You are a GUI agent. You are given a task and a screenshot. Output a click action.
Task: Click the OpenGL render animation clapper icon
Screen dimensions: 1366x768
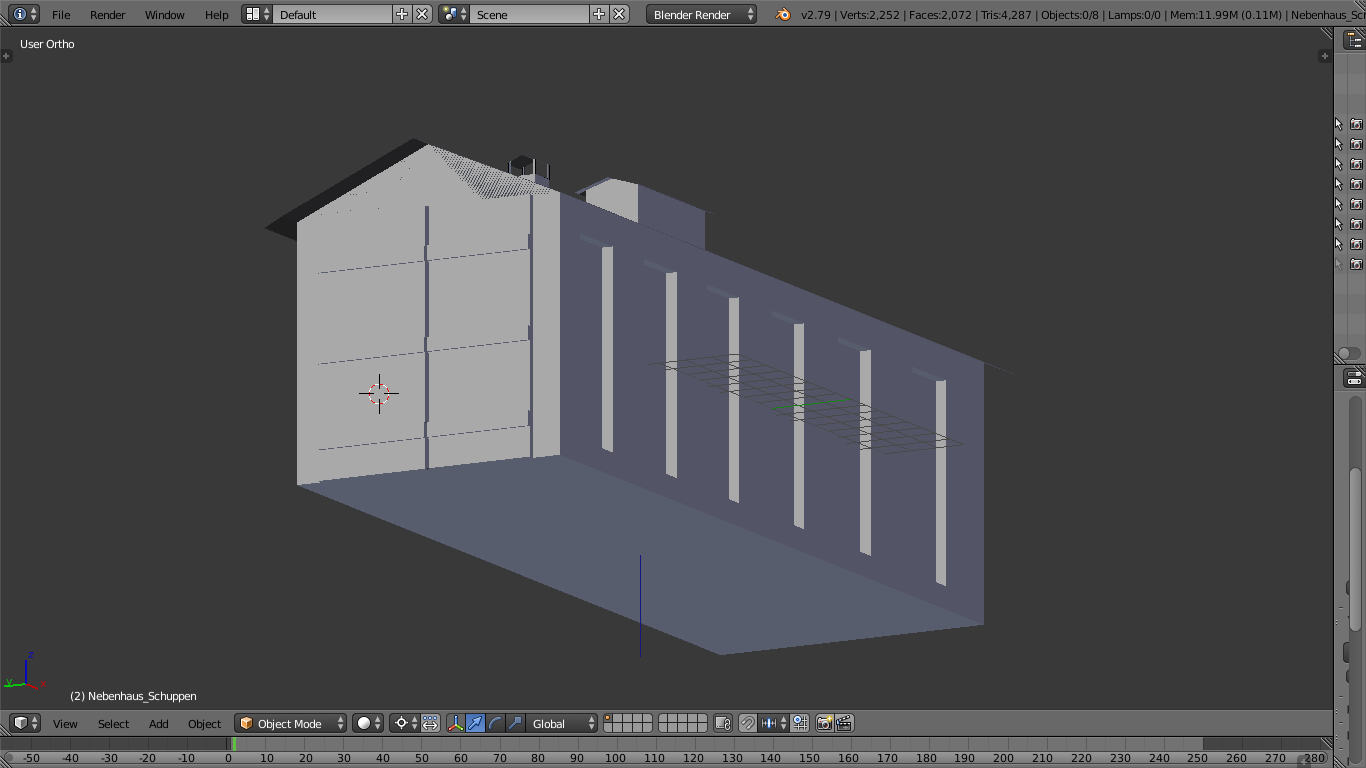[x=844, y=723]
